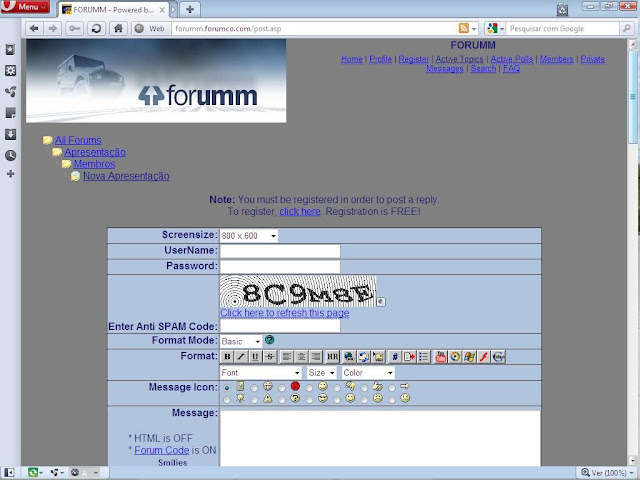Open the Screensize dropdown
640x480 pixels.
249,236
